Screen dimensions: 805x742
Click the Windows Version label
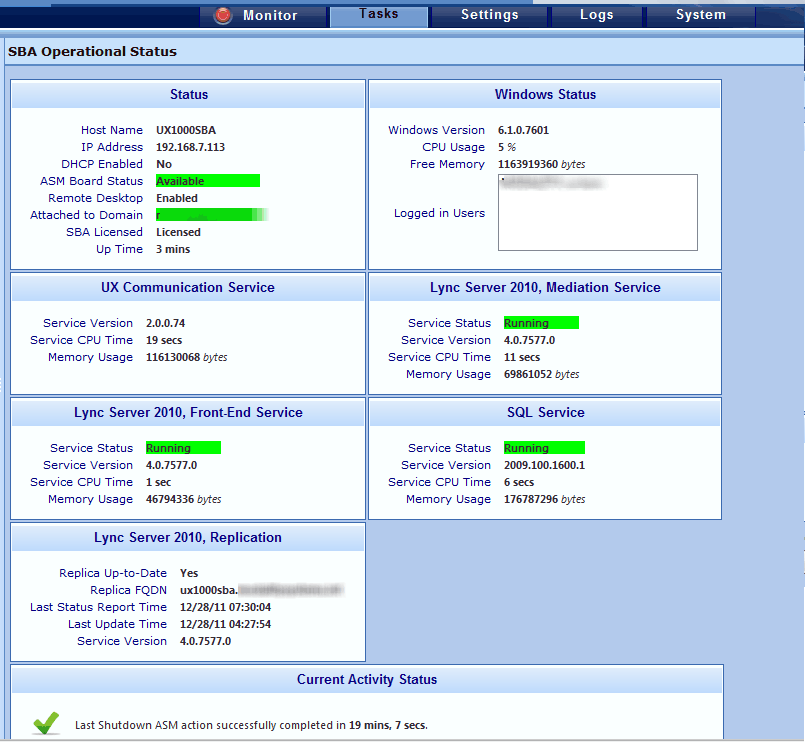pos(436,130)
